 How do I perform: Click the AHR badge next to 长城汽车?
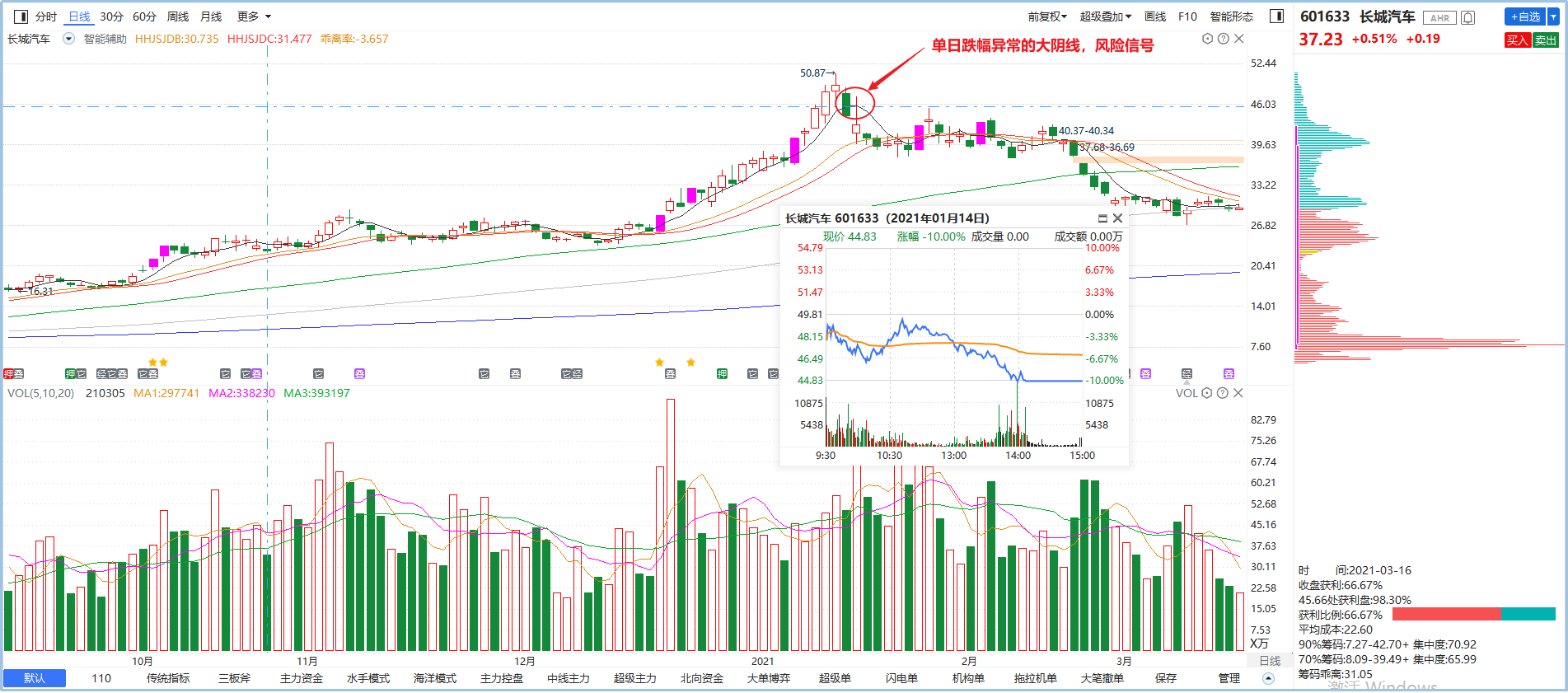tap(1439, 18)
